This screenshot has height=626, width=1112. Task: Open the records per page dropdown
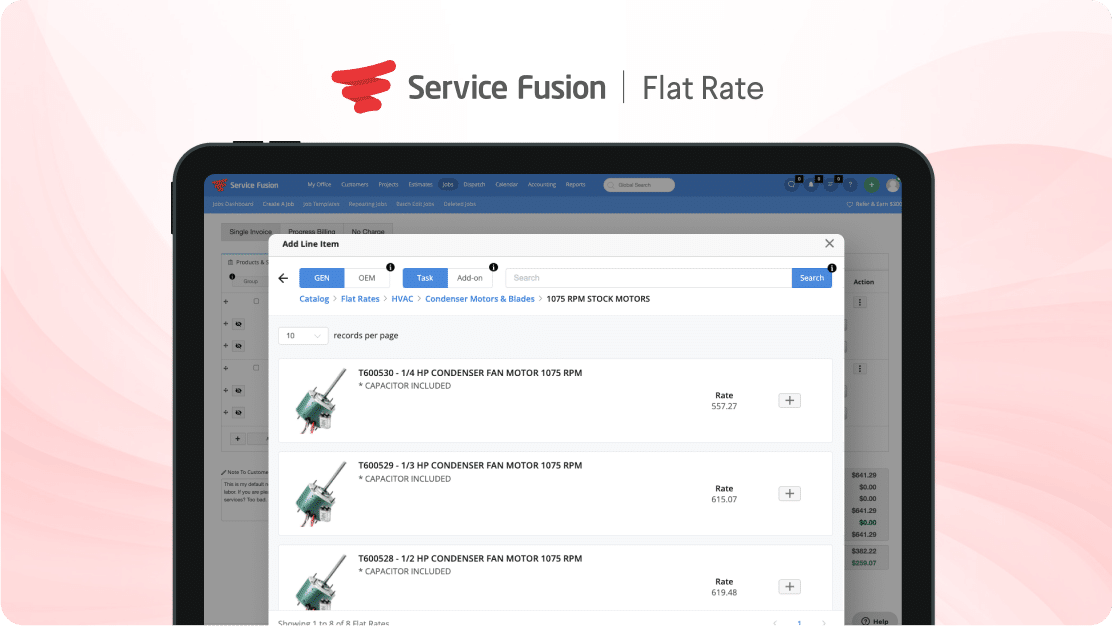point(302,336)
